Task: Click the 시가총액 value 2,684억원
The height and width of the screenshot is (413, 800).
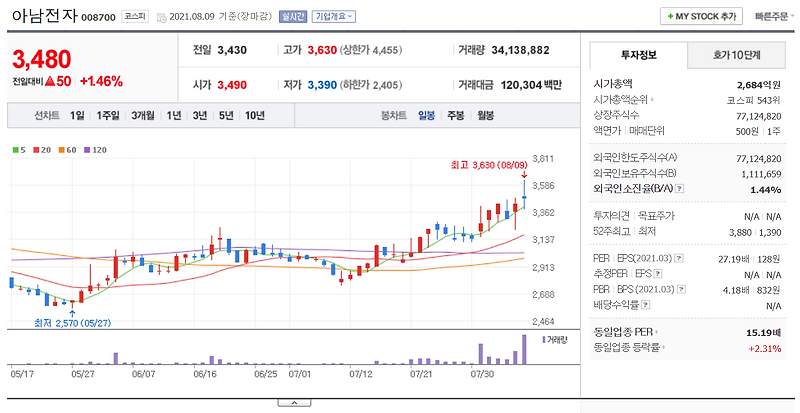Action: (x=759, y=84)
